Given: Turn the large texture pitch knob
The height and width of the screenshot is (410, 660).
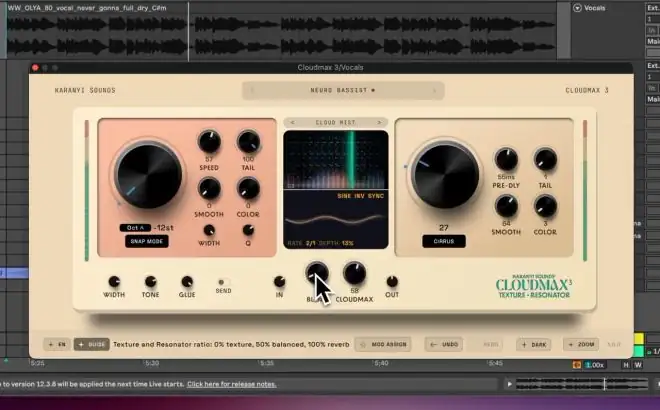Looking at the screenshot, I should 148,176.
